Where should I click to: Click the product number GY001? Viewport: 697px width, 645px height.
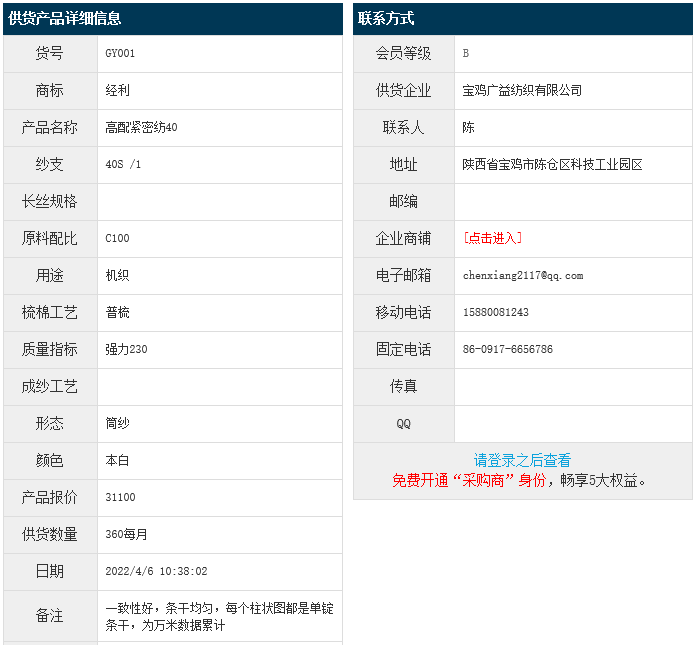pos(120,53)
